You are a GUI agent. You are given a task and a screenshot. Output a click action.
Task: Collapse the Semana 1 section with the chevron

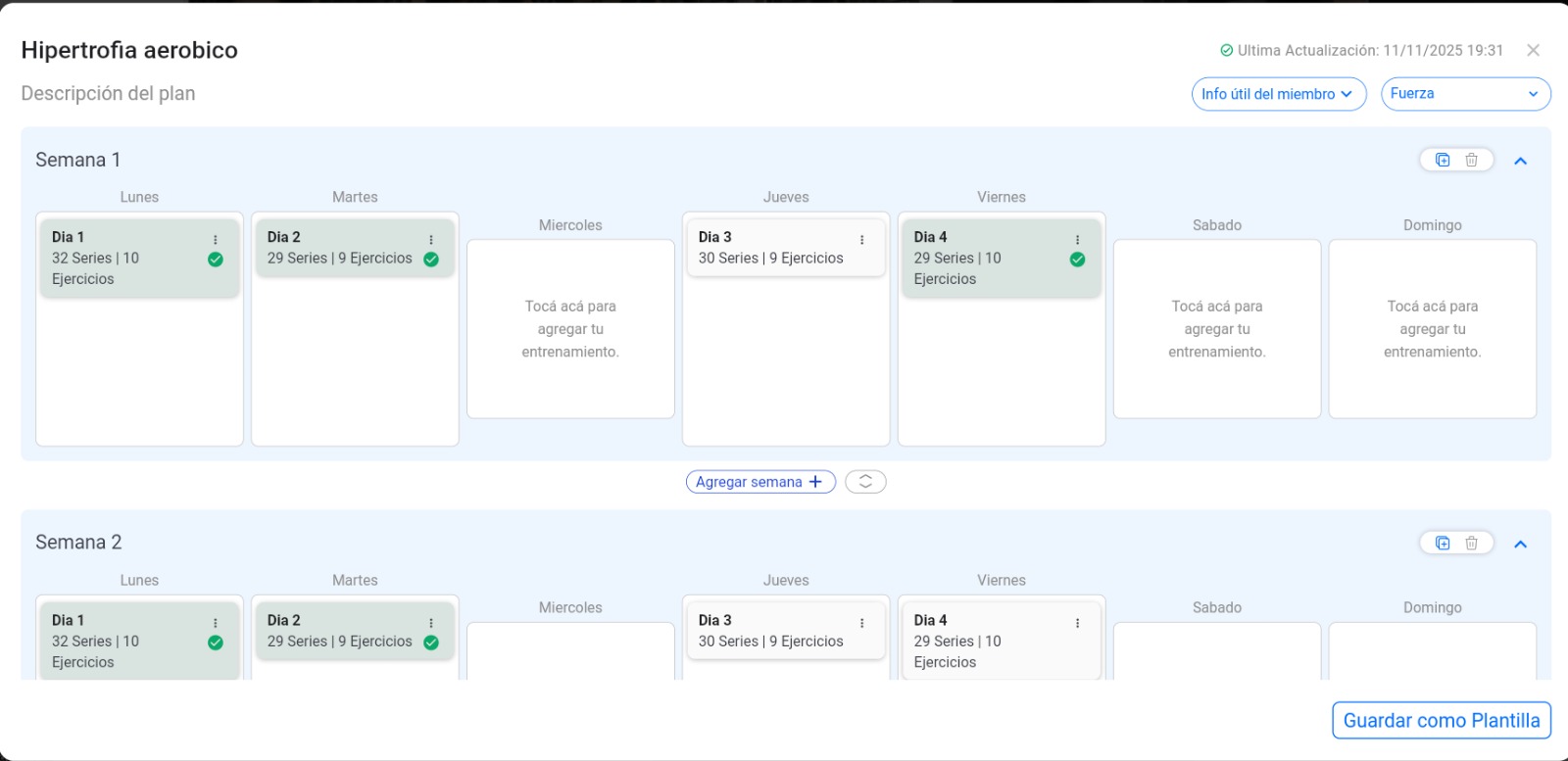(1521, 161)
